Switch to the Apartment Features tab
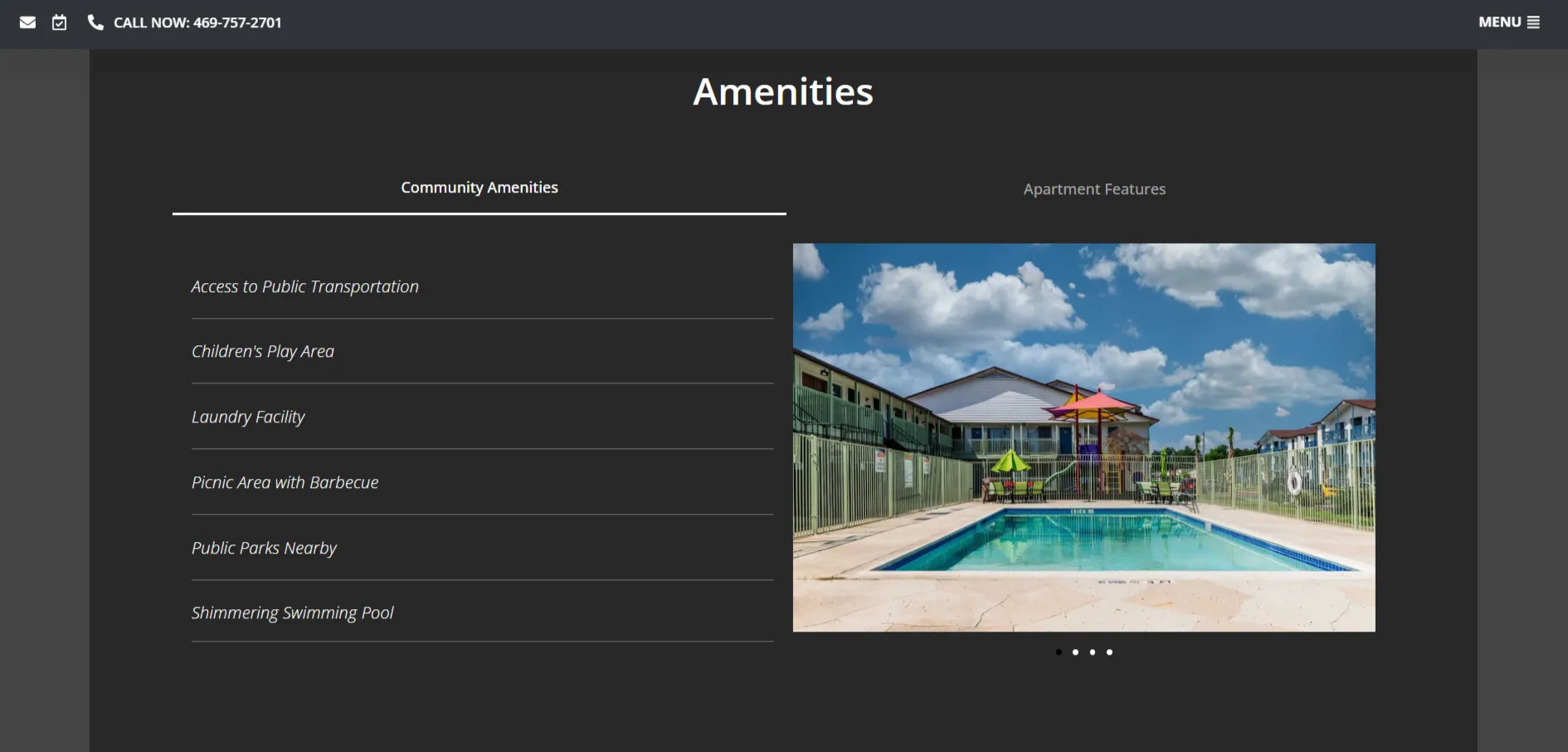The height and width of the screenshot is (752, 1568). click(x=1094, y=189)
